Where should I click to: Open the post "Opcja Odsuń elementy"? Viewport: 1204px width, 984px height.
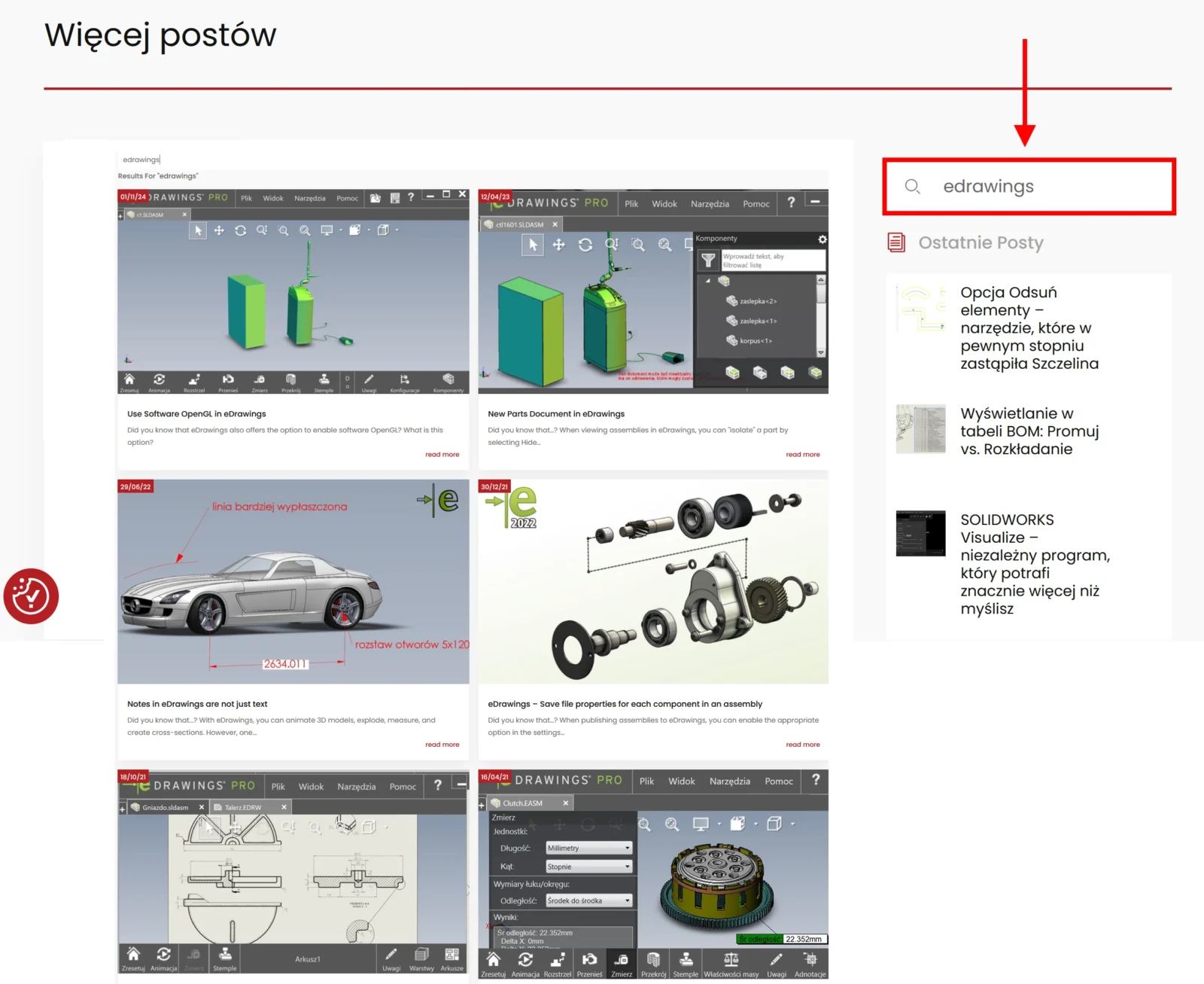(x=1029, y=327)
